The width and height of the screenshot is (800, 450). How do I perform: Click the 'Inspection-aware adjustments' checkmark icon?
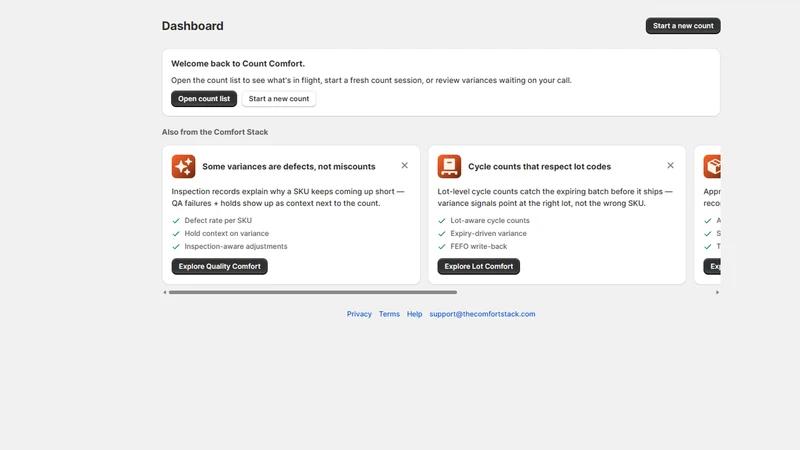tap(176, 246)
